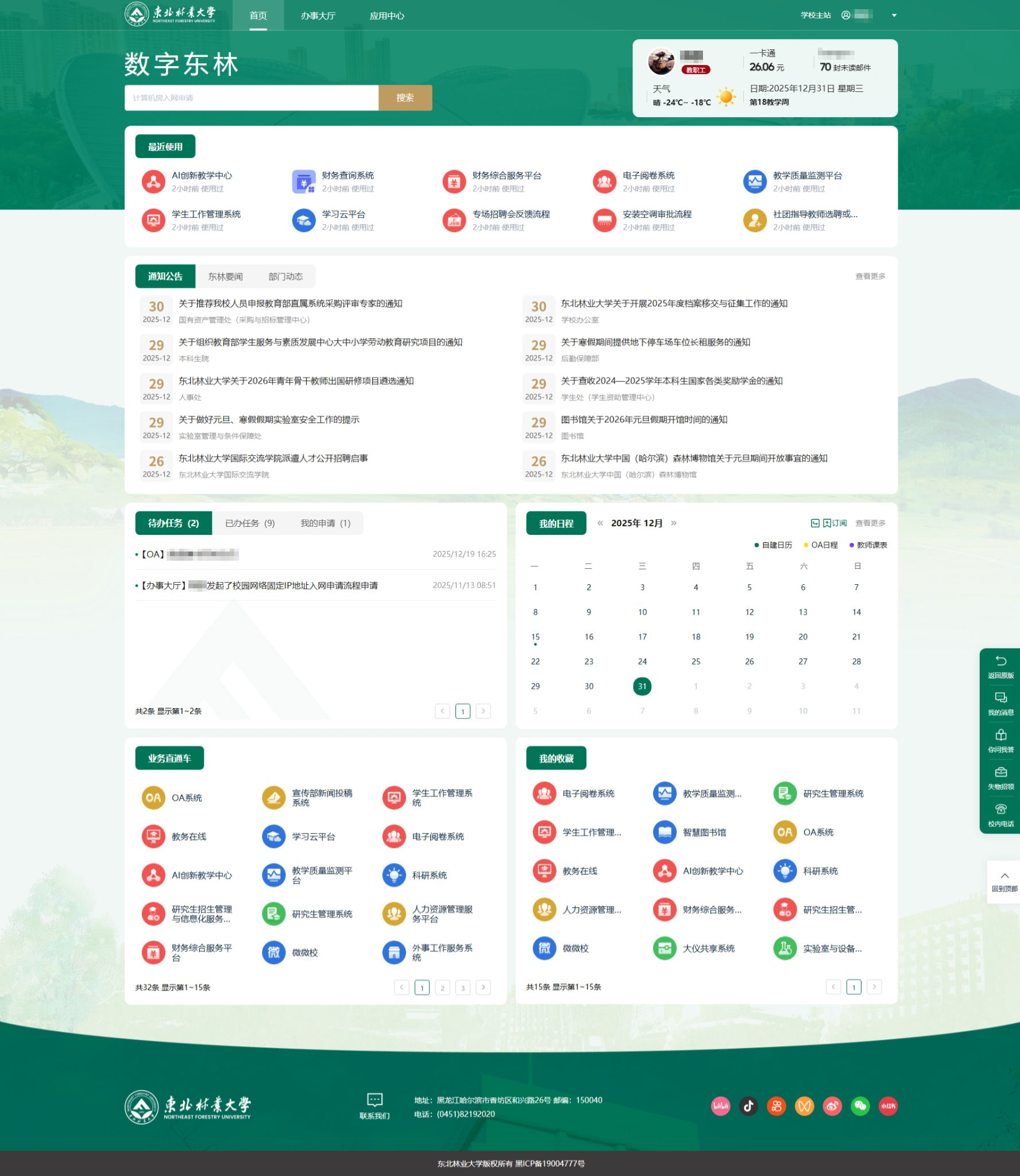Open 失物招领 from the floating sidebar

tap(1000, 773)
